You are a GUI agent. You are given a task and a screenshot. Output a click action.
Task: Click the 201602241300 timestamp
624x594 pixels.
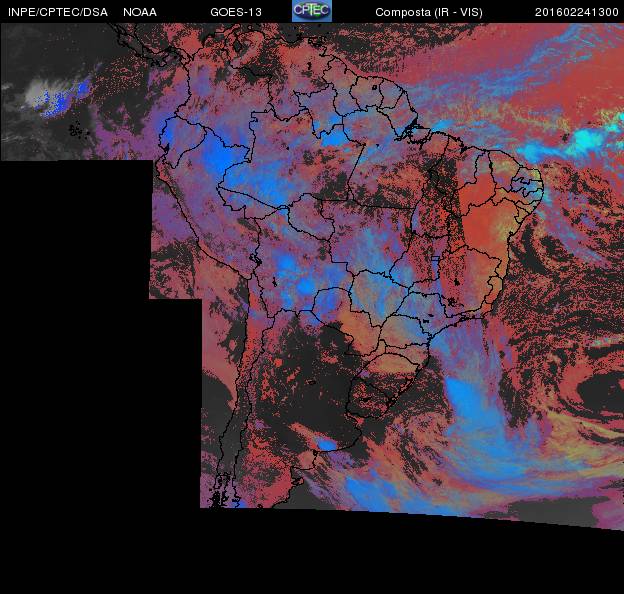click(577, 12)
